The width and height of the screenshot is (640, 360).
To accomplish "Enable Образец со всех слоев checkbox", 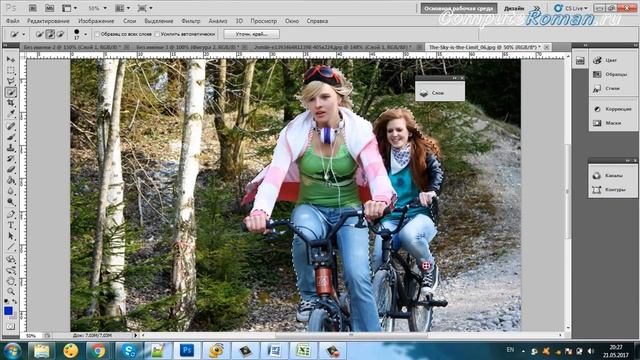I will click(x=97, y=34).
